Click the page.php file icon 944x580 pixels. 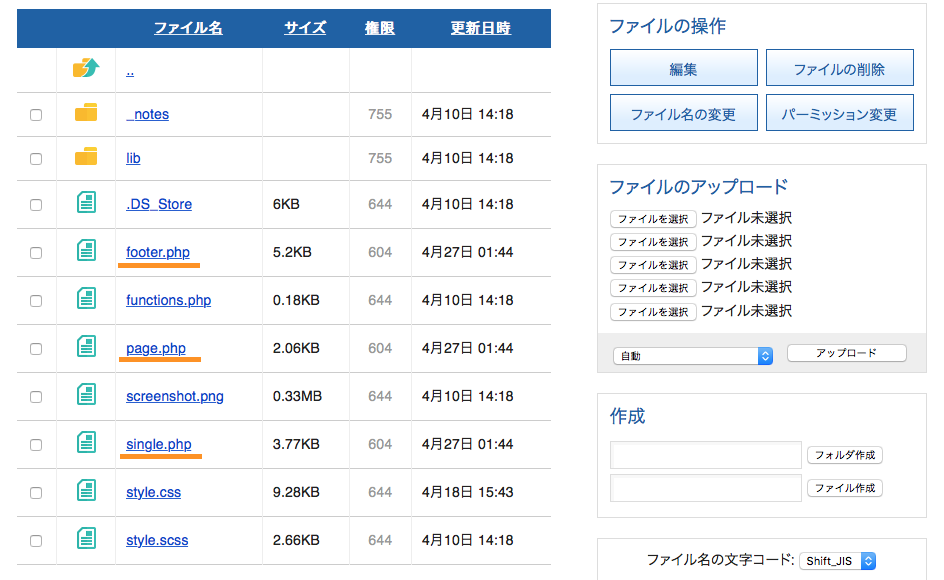(86, 346)
